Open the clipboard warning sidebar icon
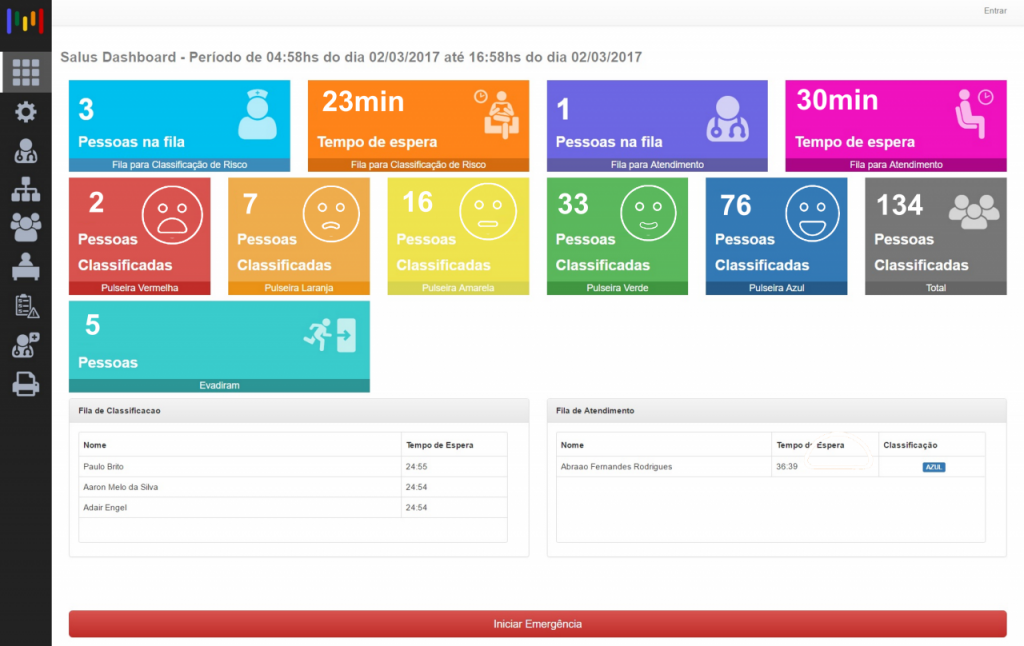The height and width of the screenshot is (646, 1024). pos(25,306)
